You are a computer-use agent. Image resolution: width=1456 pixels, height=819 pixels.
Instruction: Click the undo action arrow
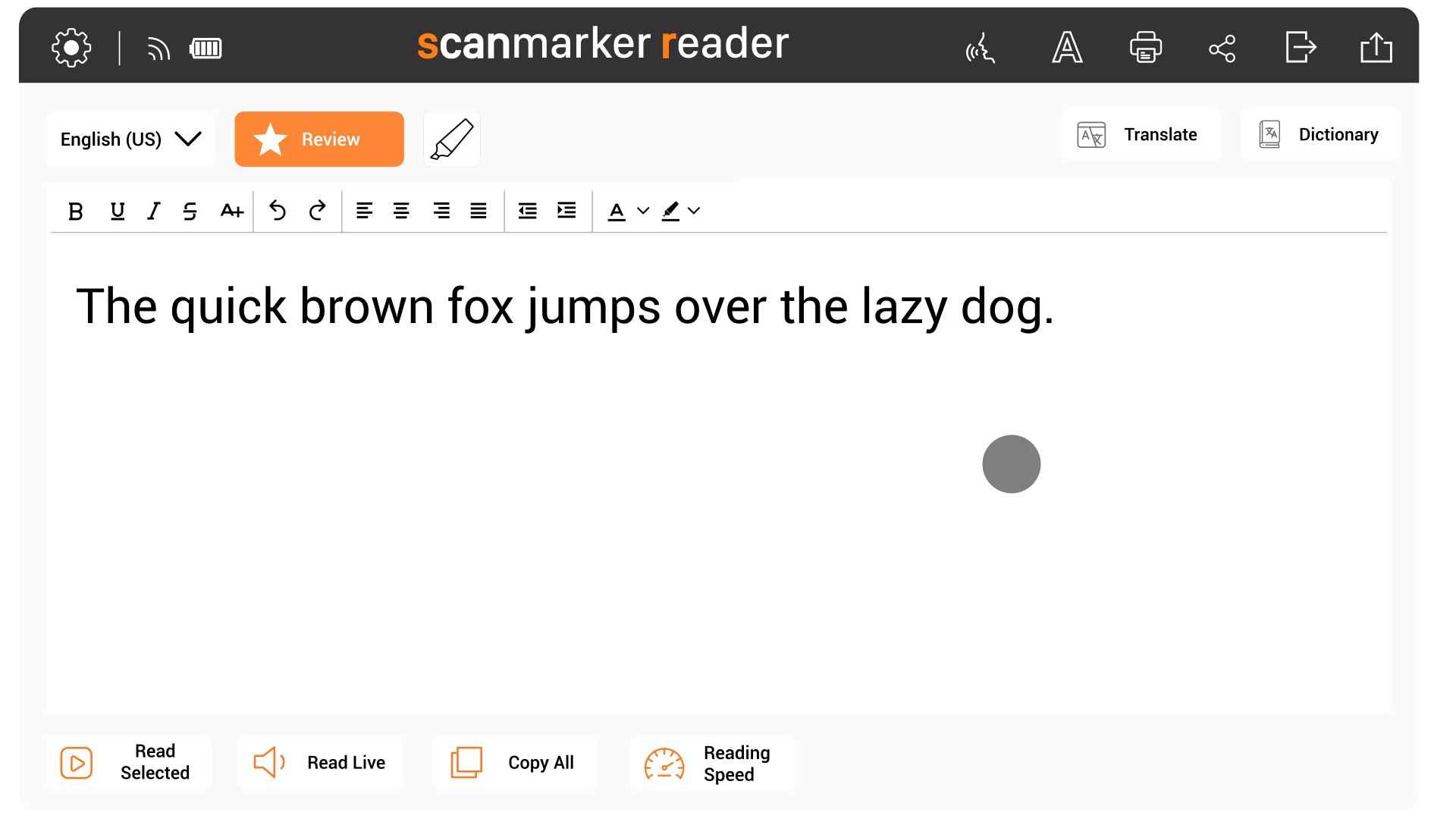278,210
